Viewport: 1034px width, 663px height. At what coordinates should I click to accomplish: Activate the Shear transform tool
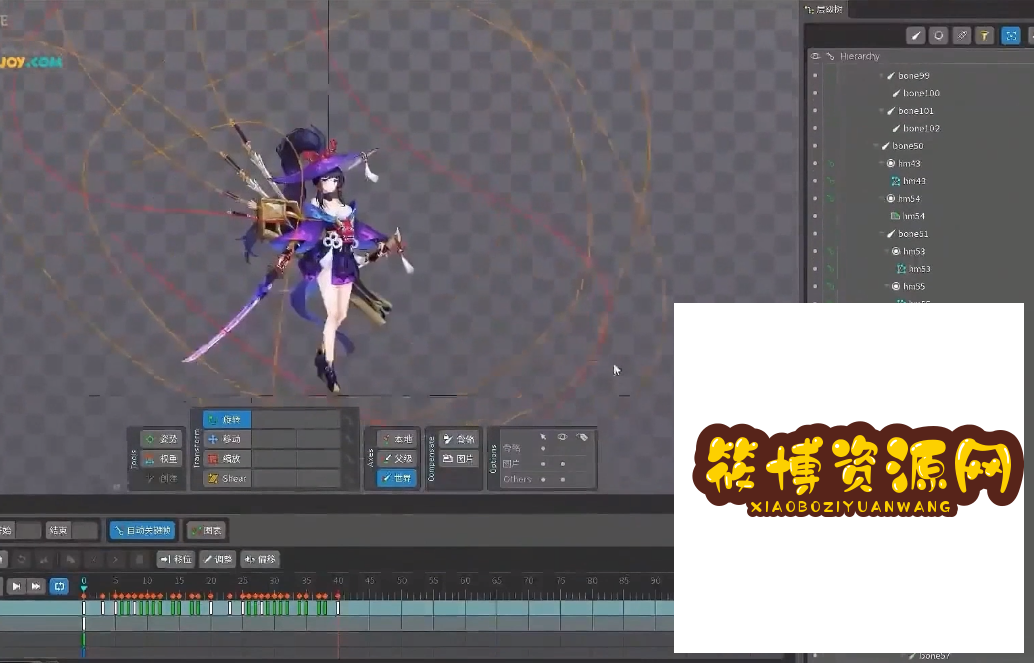[x=227, y=478]
